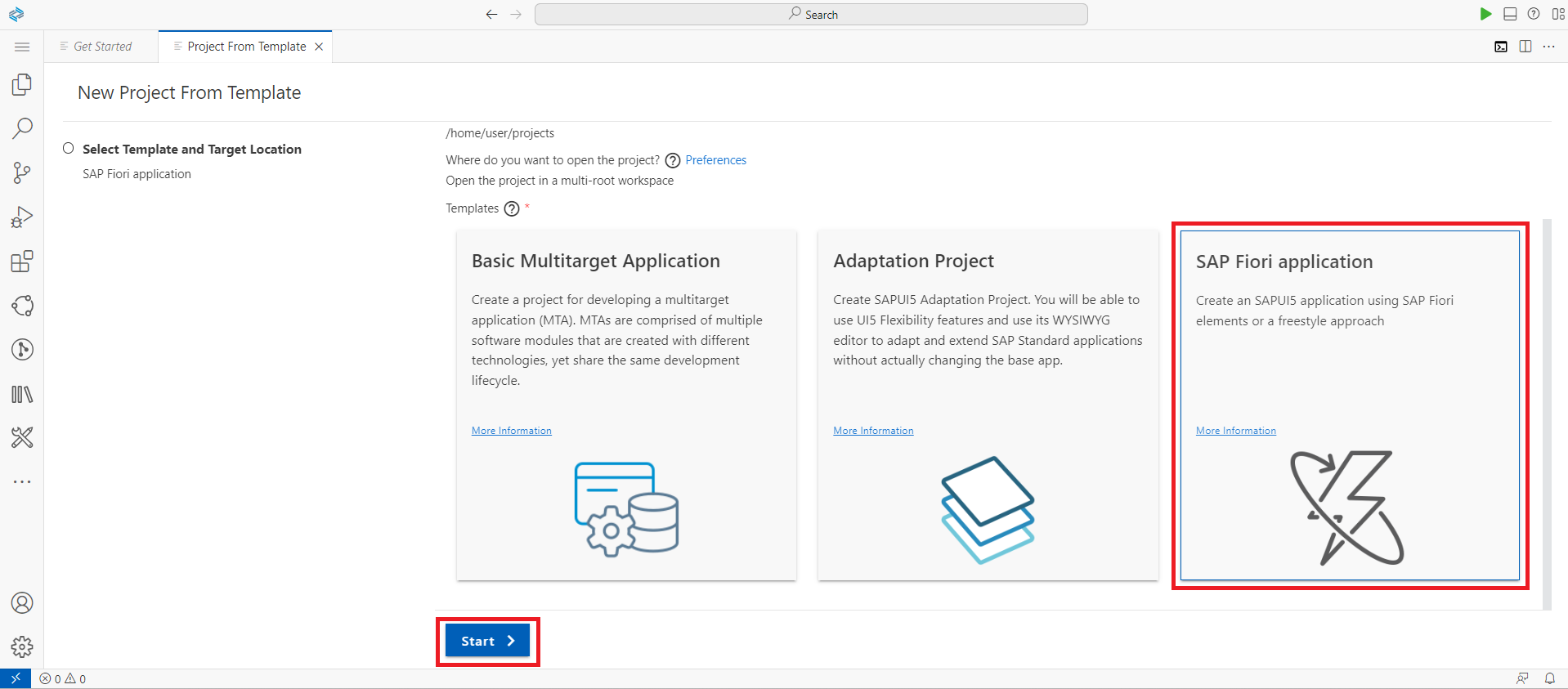The height and width of the screenshot is (689, 1568).
Task: Select the 'Select Template and Target Location' step
Action: (191, 149)
